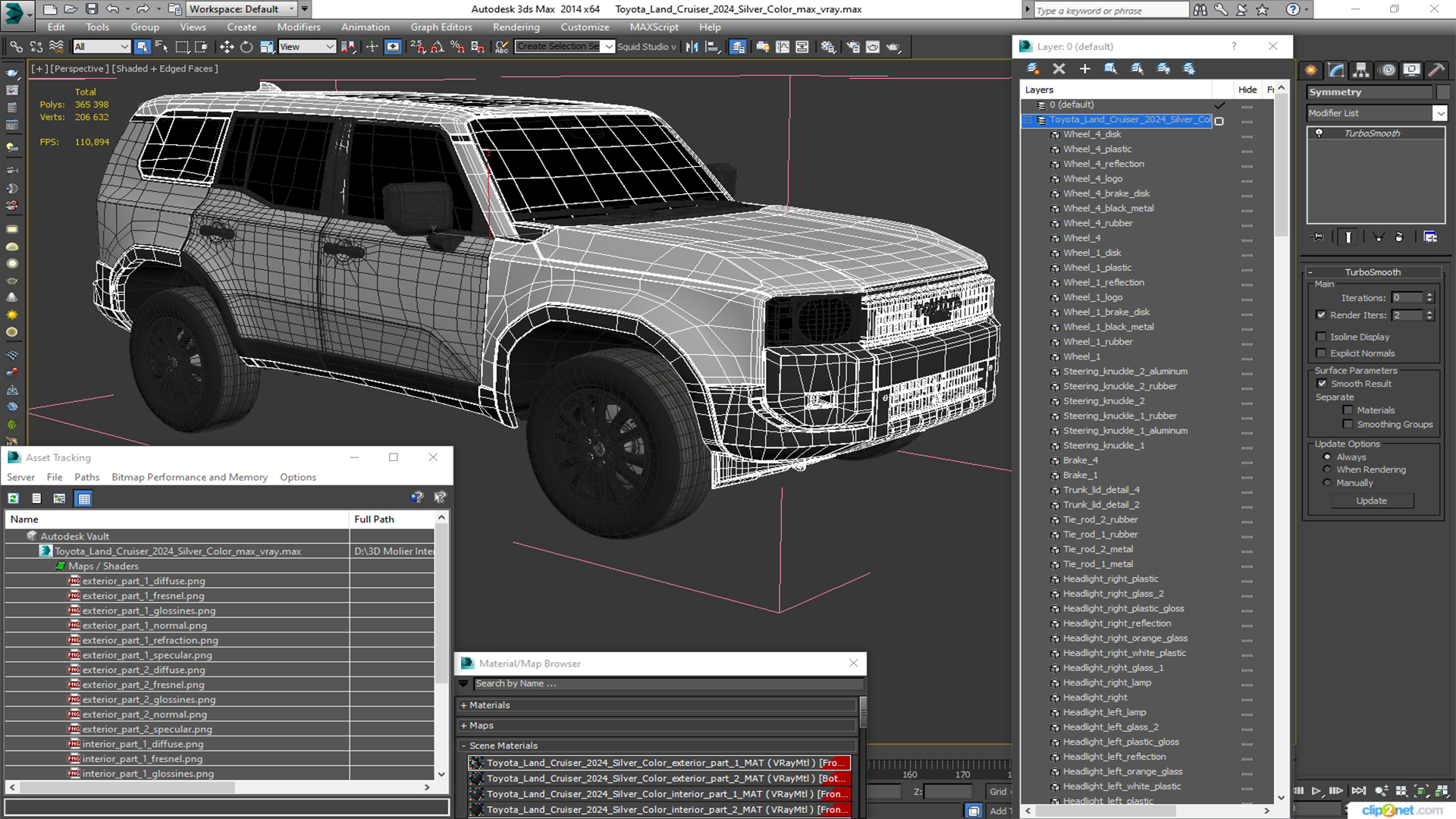
Task: Collapse the Toyota_Land_Cruiser layer tree
Action: [x=1028, y=120]
